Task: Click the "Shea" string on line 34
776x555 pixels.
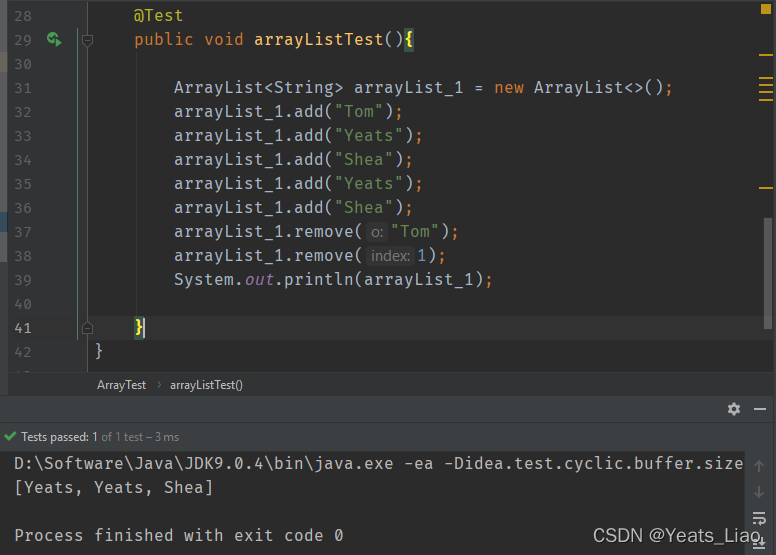Action: pos(364,159)
